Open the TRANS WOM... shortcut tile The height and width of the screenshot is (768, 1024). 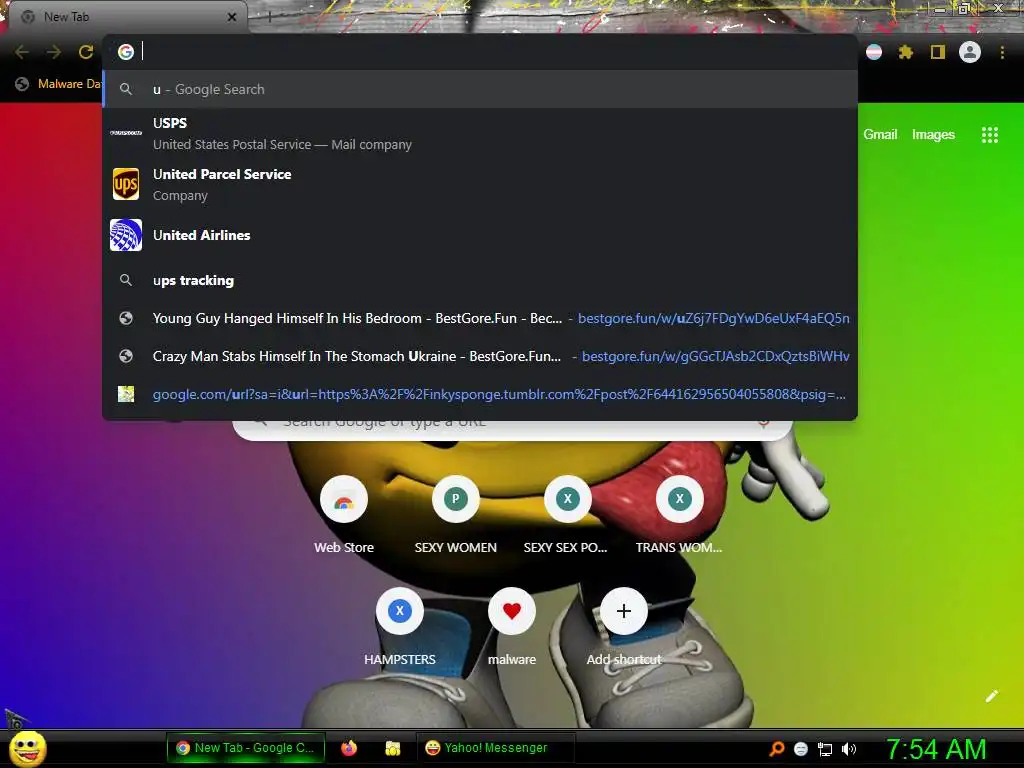pyautogui.click(x=679, y=516)
